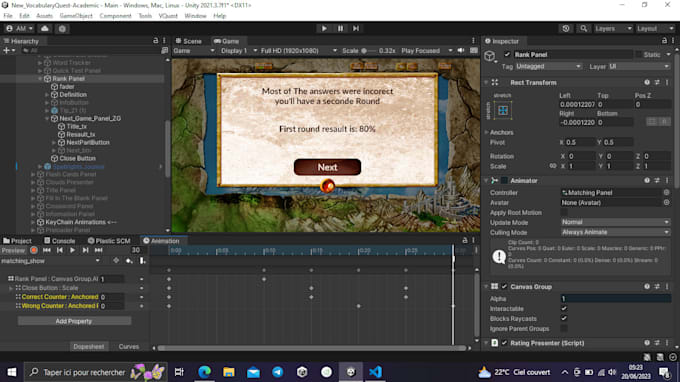Screen dimensions: 680x382
Task: Toggle the Animator component enabled checkbox
Action: [504, 180]
